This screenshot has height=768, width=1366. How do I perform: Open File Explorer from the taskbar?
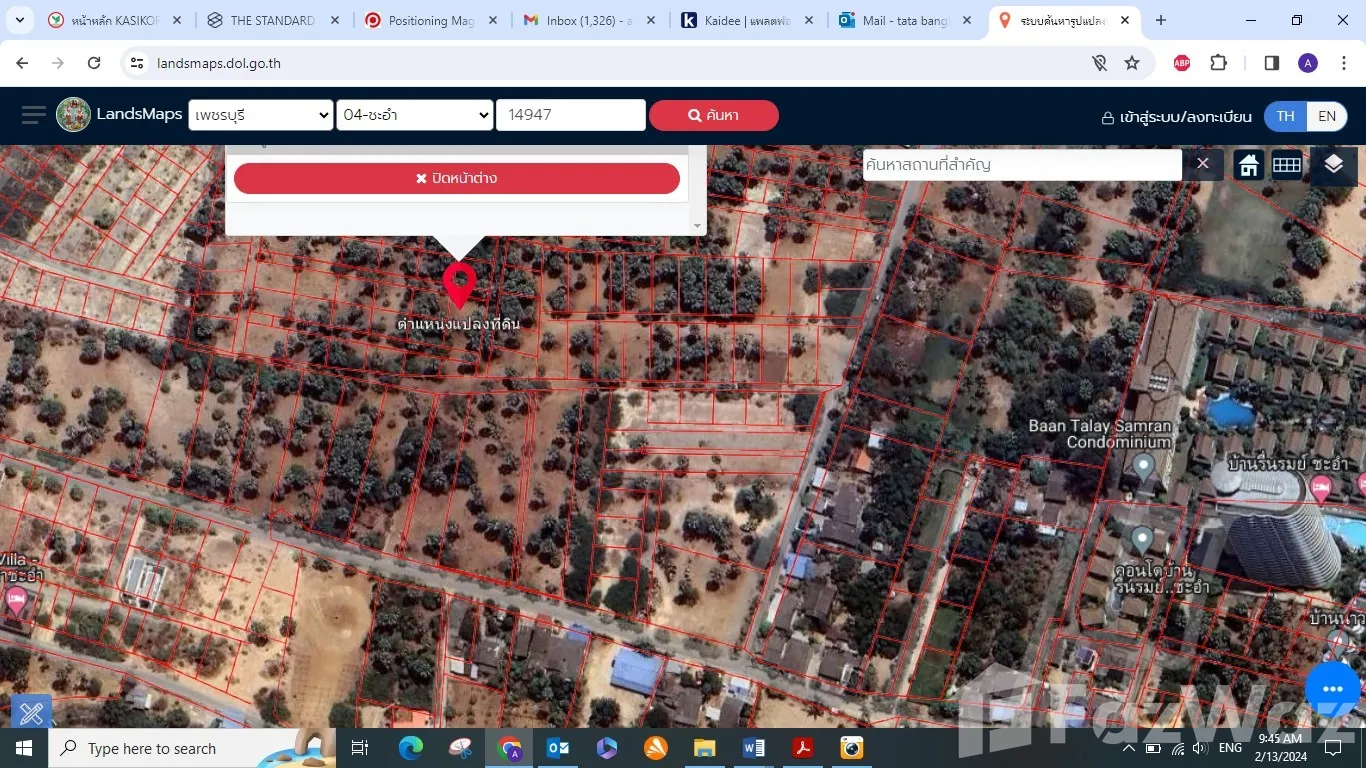click(x=705, y=748)
